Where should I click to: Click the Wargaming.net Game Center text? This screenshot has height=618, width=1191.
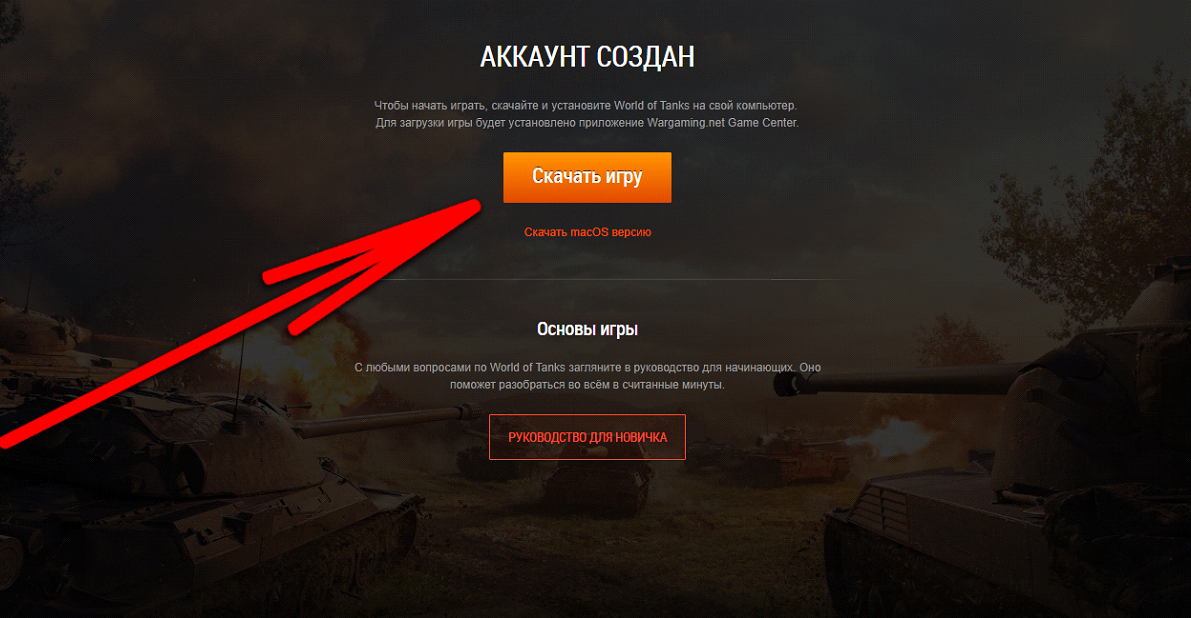click(x=722, y=123)
